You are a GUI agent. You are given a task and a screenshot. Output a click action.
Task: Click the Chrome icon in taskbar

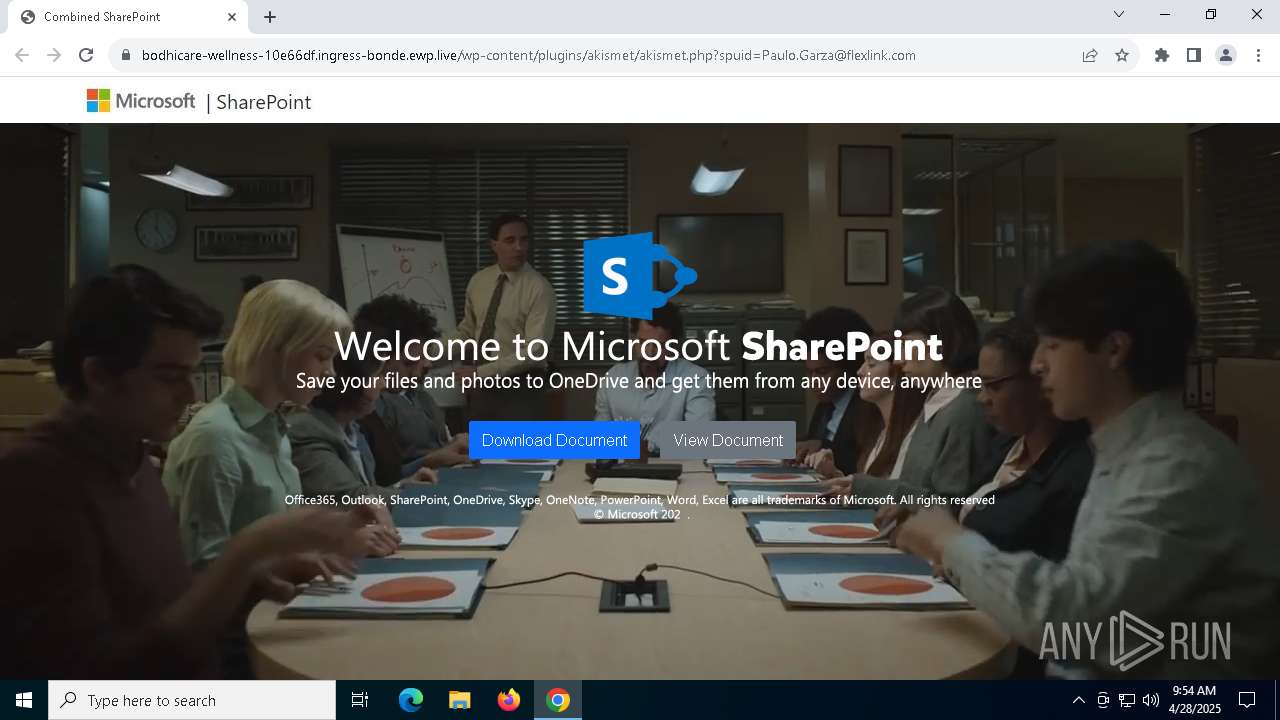tap(558, 700)
